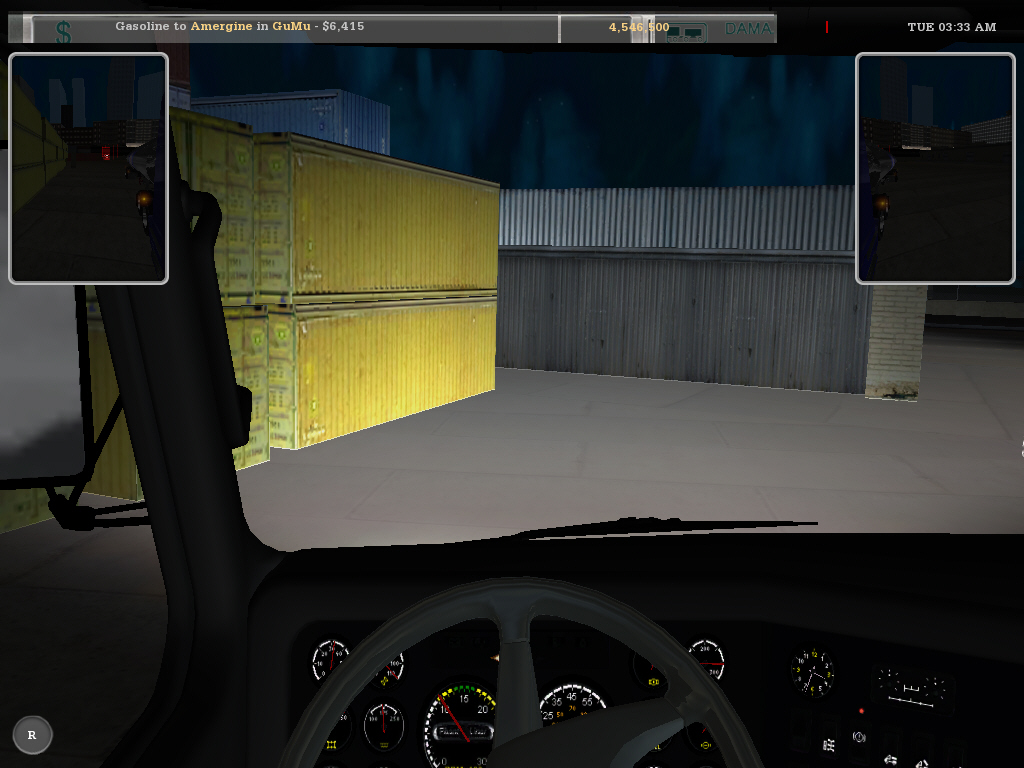1024x768 pixels.
Task: Click the headlights dashboard indicator icon
Action: [829, 746]
